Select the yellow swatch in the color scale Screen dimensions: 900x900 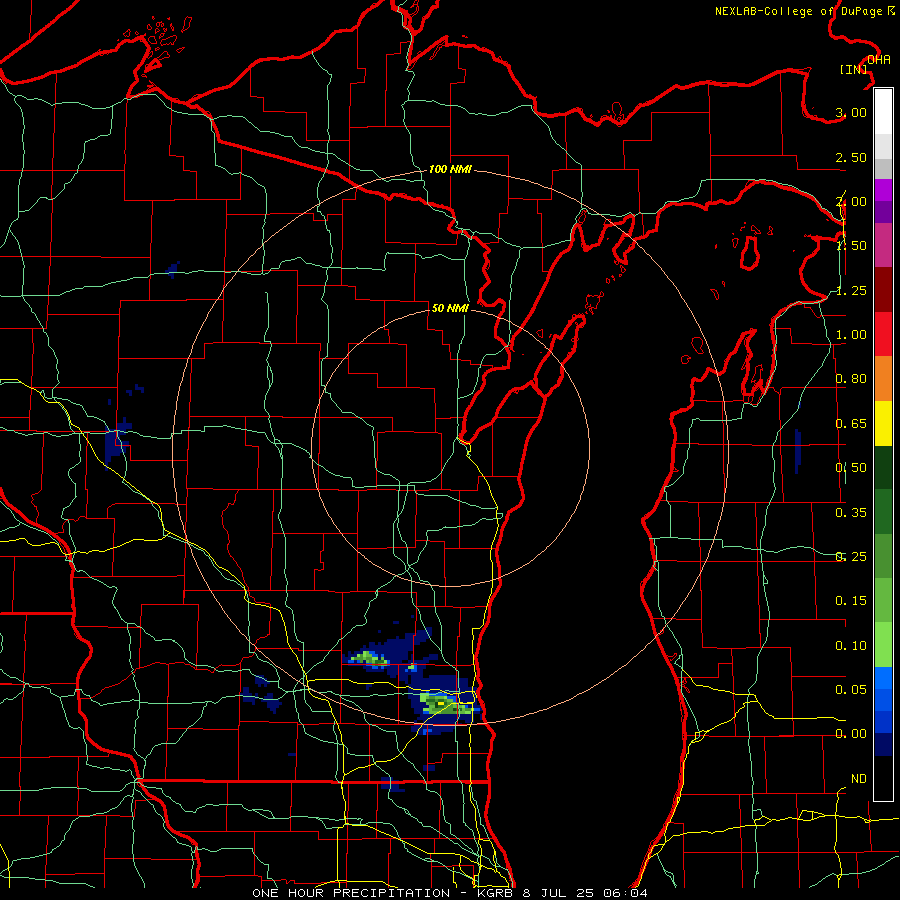point(883,423)
